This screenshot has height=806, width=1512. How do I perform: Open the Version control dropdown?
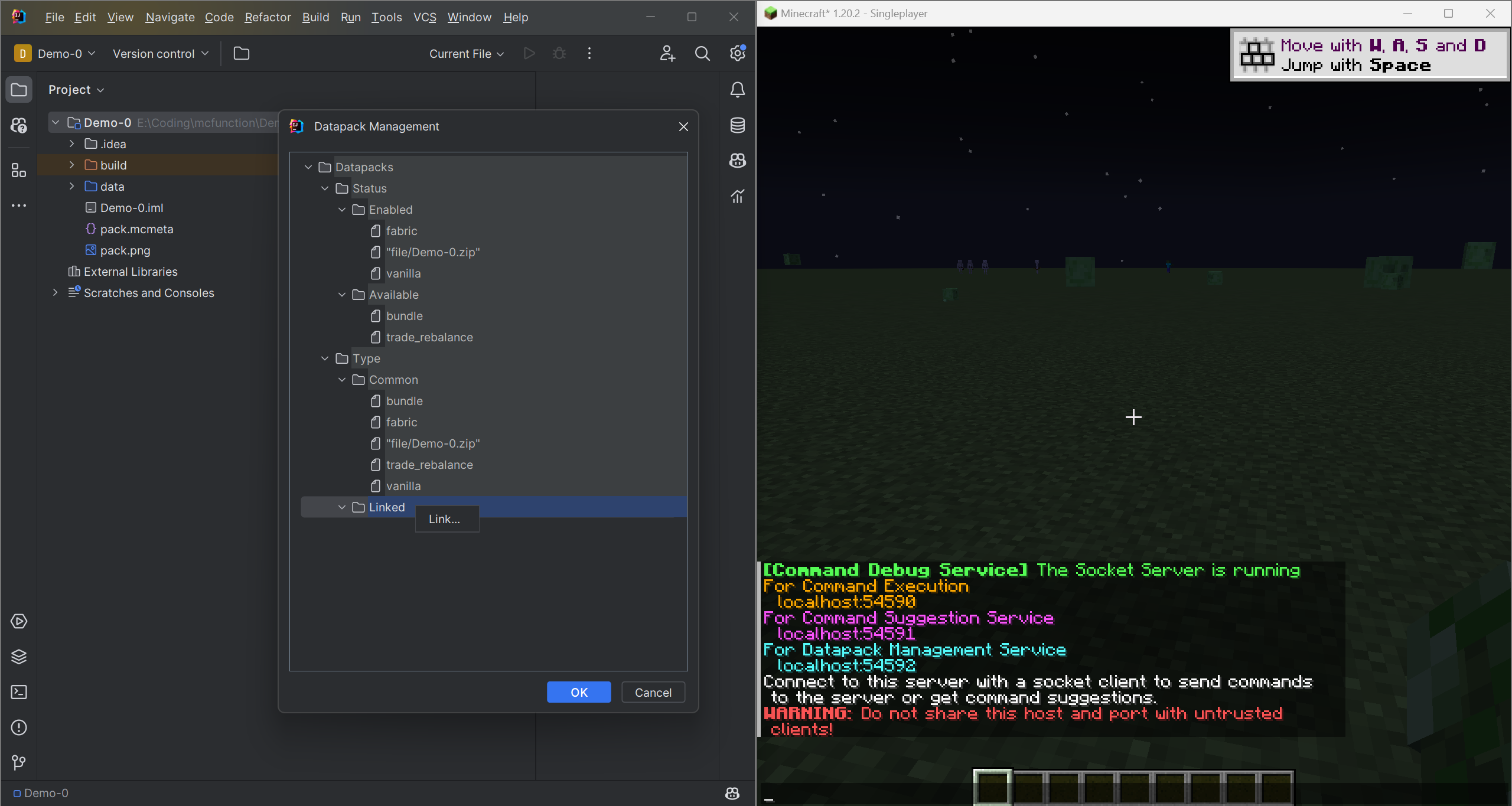tap(161, 54)
